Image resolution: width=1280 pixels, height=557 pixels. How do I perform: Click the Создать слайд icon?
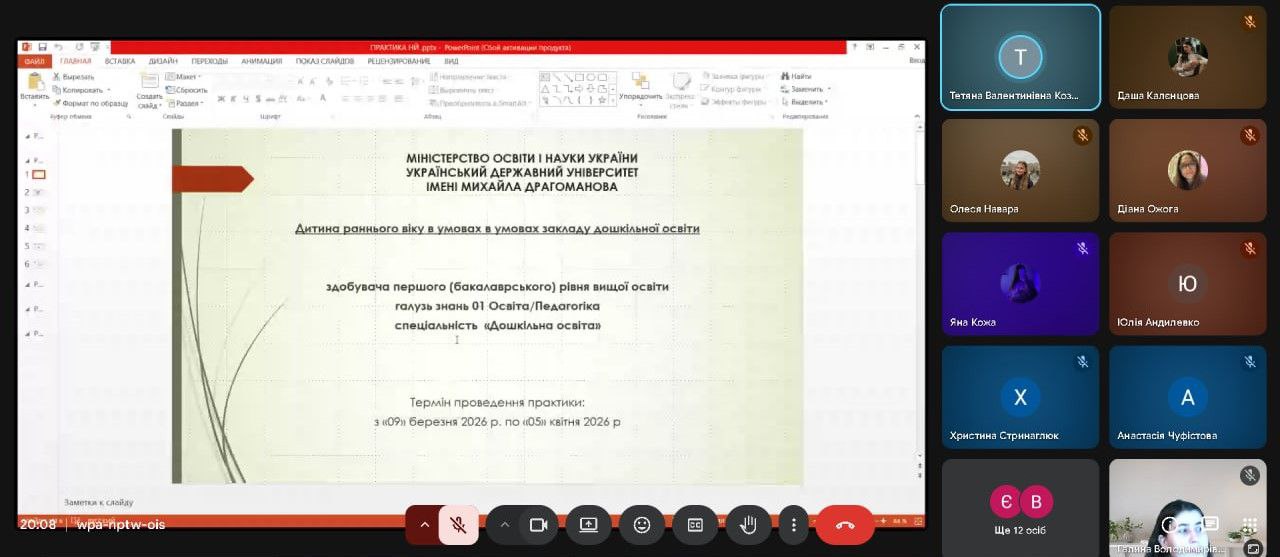pos(148,89)
